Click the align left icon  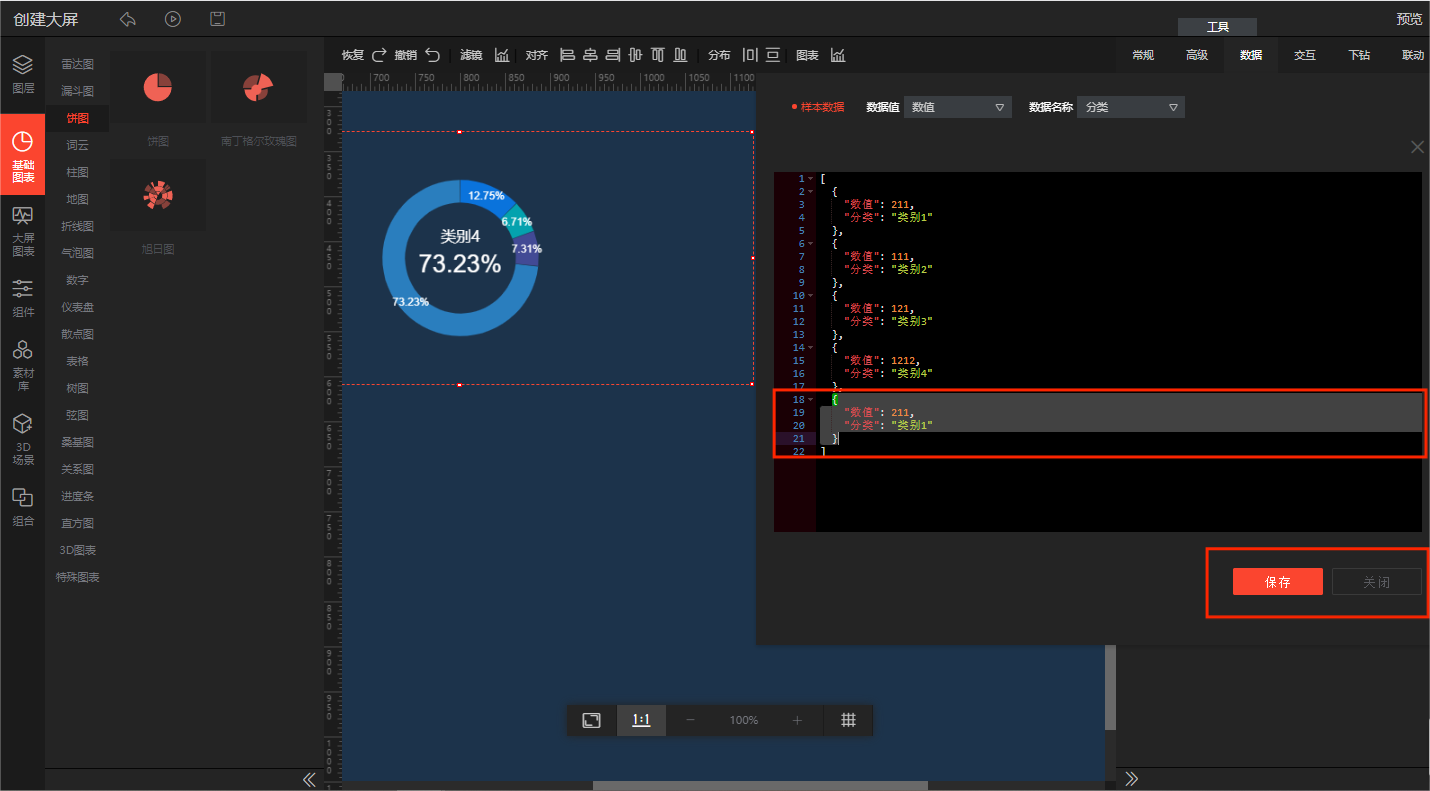coord(567,55)
